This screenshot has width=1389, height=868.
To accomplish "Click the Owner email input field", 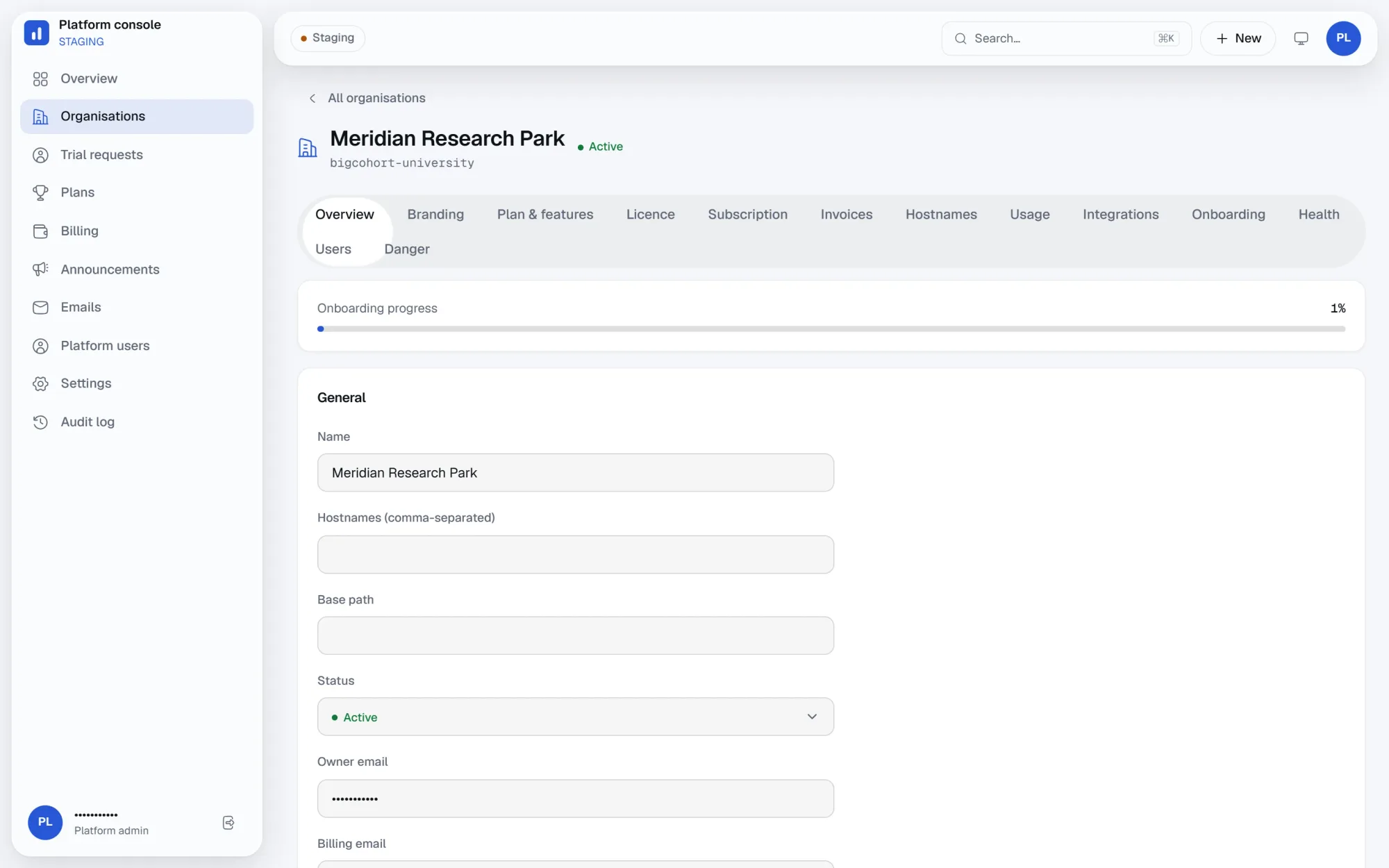I will point(575,799).
